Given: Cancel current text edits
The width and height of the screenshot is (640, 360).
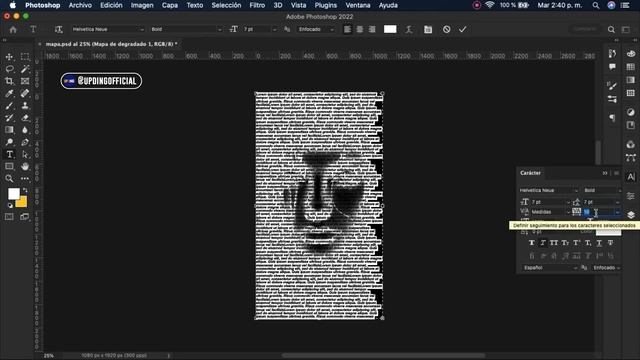Looking at the screenshot, I should click(x=447, y=29).
